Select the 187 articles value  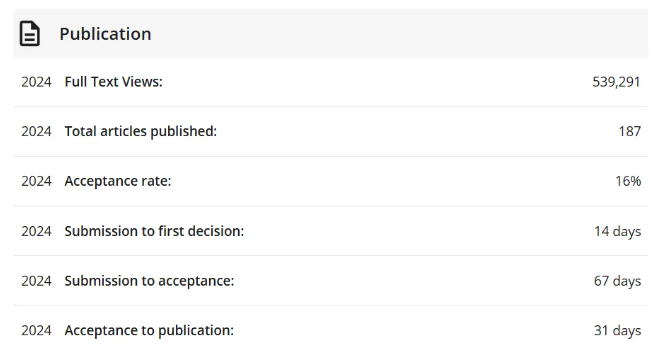[x=630, y=131]
